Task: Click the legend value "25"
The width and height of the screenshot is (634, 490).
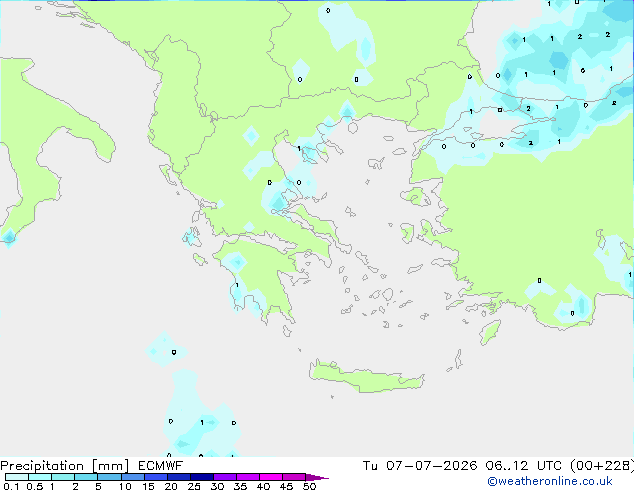Action: (194, 486)
